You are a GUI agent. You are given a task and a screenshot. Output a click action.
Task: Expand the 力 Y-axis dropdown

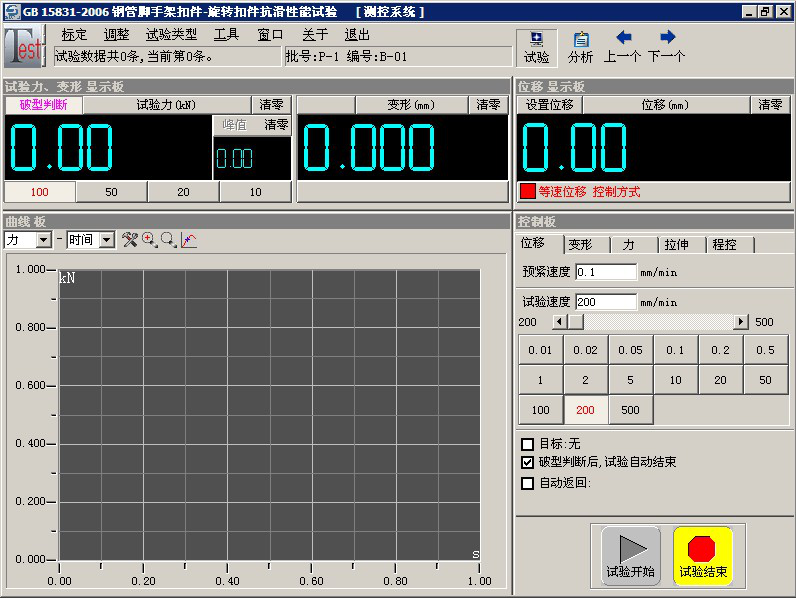tap(43, 240)
